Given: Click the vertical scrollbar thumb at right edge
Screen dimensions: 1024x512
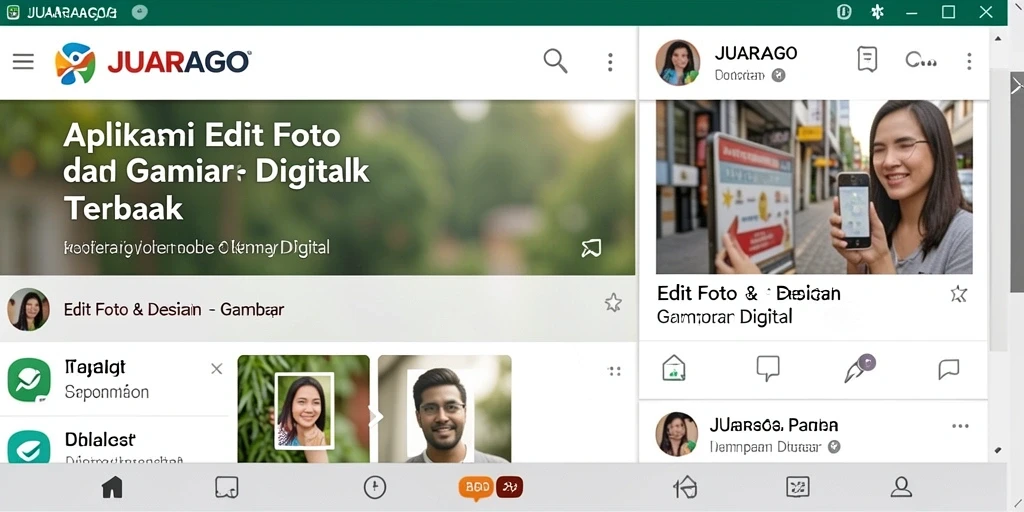Looking at the screenshot, I should [x=1016, y=183].
